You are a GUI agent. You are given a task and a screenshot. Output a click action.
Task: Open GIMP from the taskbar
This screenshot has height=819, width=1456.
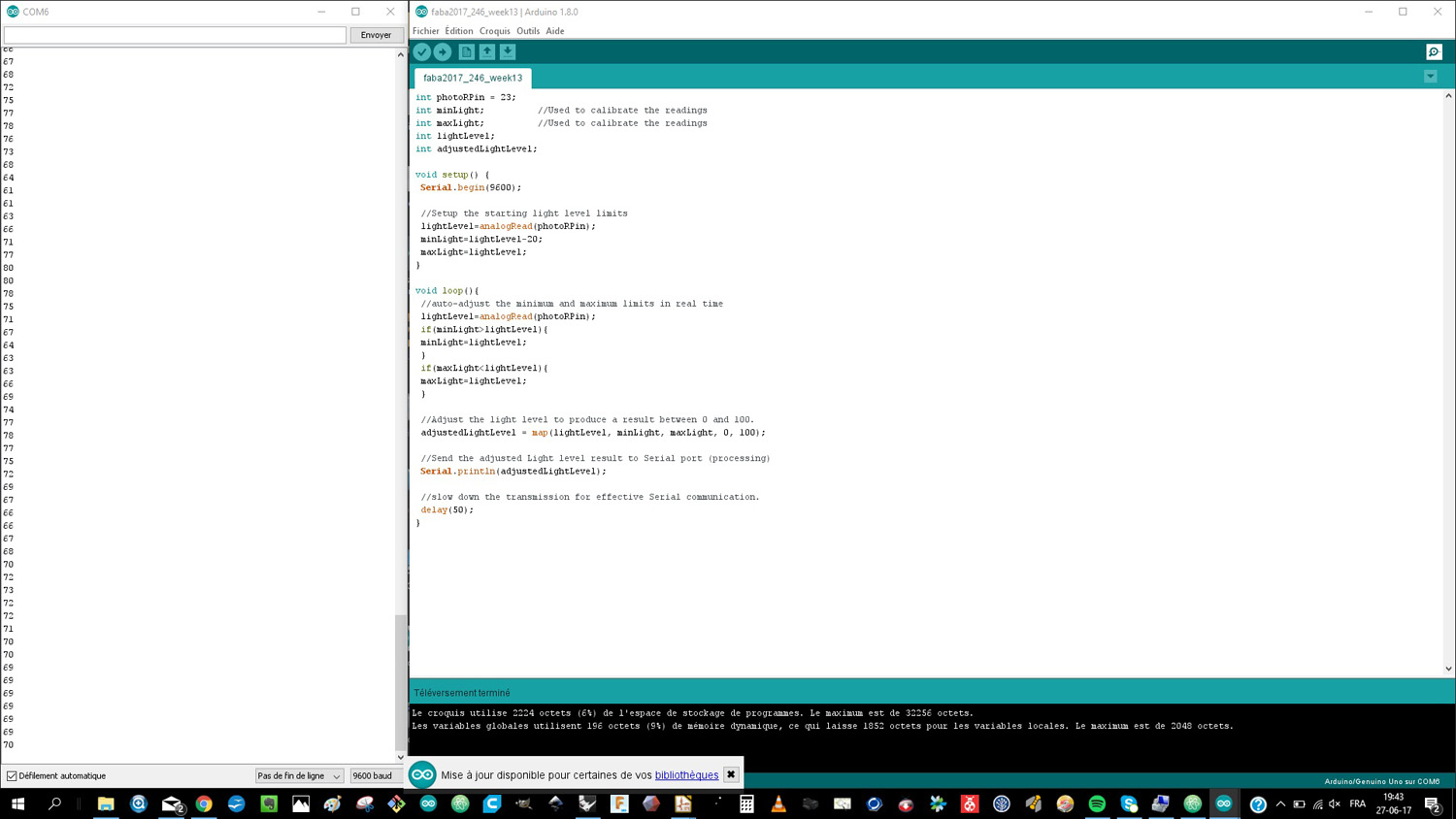(524, 803)
